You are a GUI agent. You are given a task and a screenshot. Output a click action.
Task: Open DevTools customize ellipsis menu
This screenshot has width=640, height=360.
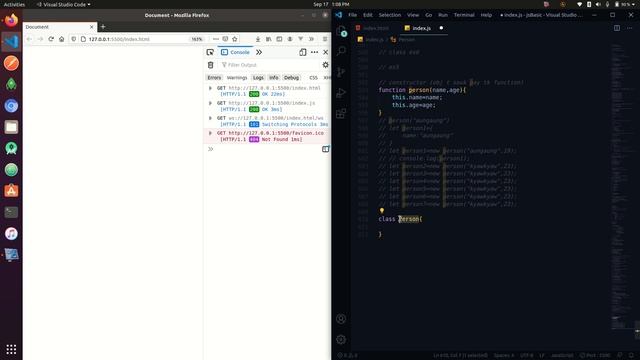pos(314,52)
